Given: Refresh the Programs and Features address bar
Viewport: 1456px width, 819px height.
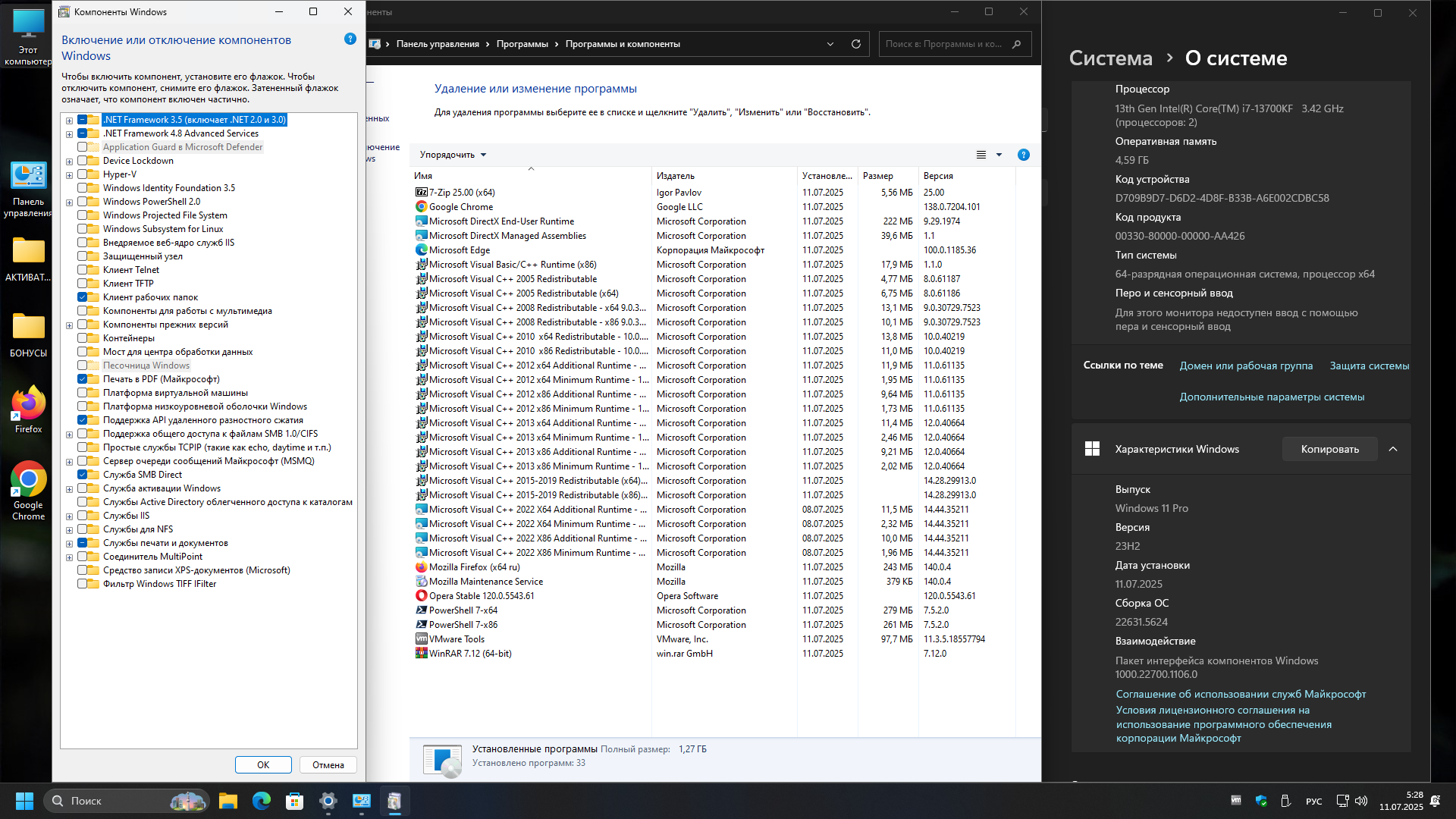Looking at the screenshot, I should click(x=855, y=44).
